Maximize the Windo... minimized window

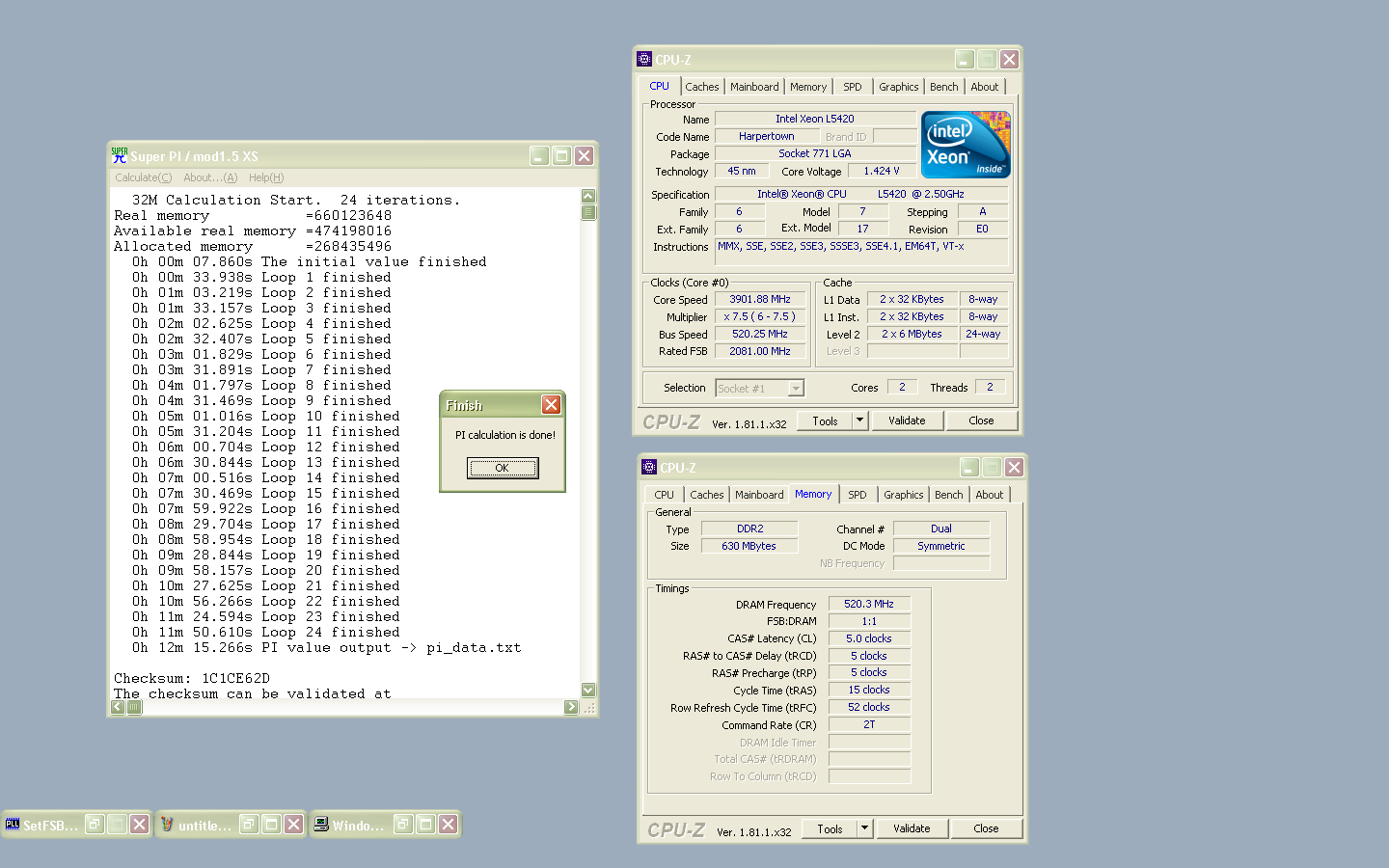[x=425, y=824]
